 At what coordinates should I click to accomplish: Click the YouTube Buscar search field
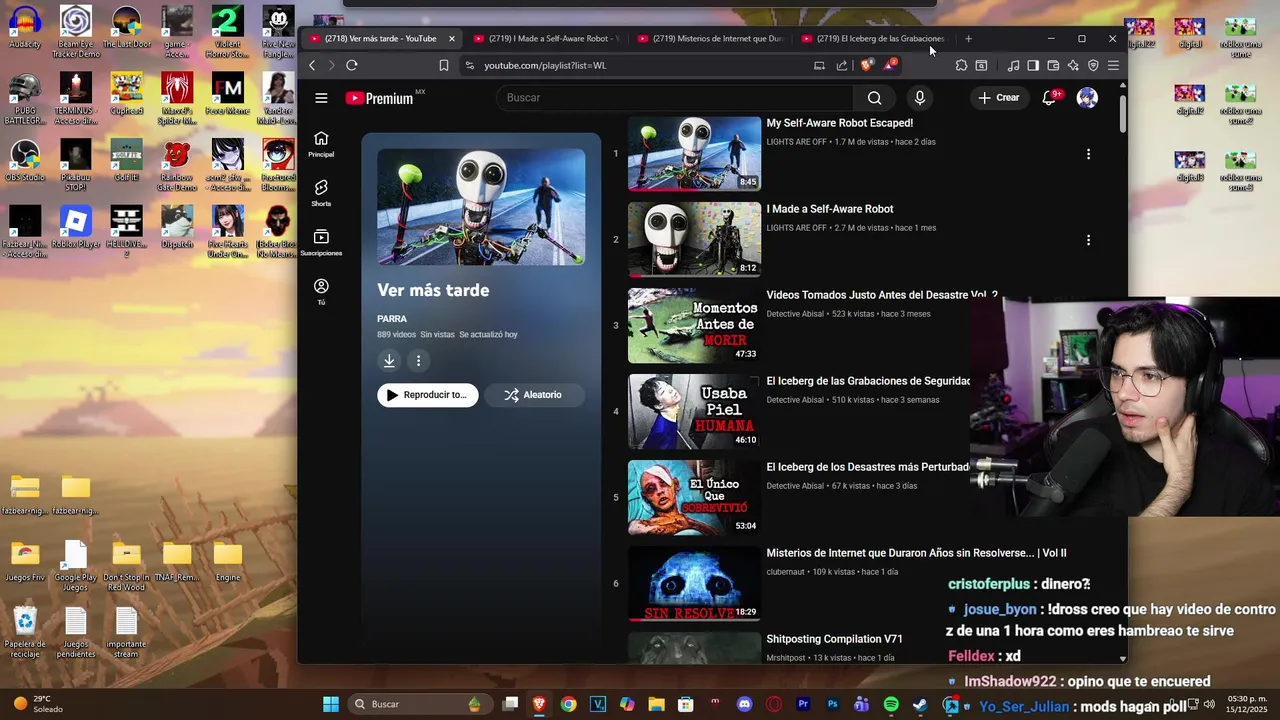click(675, 98)
